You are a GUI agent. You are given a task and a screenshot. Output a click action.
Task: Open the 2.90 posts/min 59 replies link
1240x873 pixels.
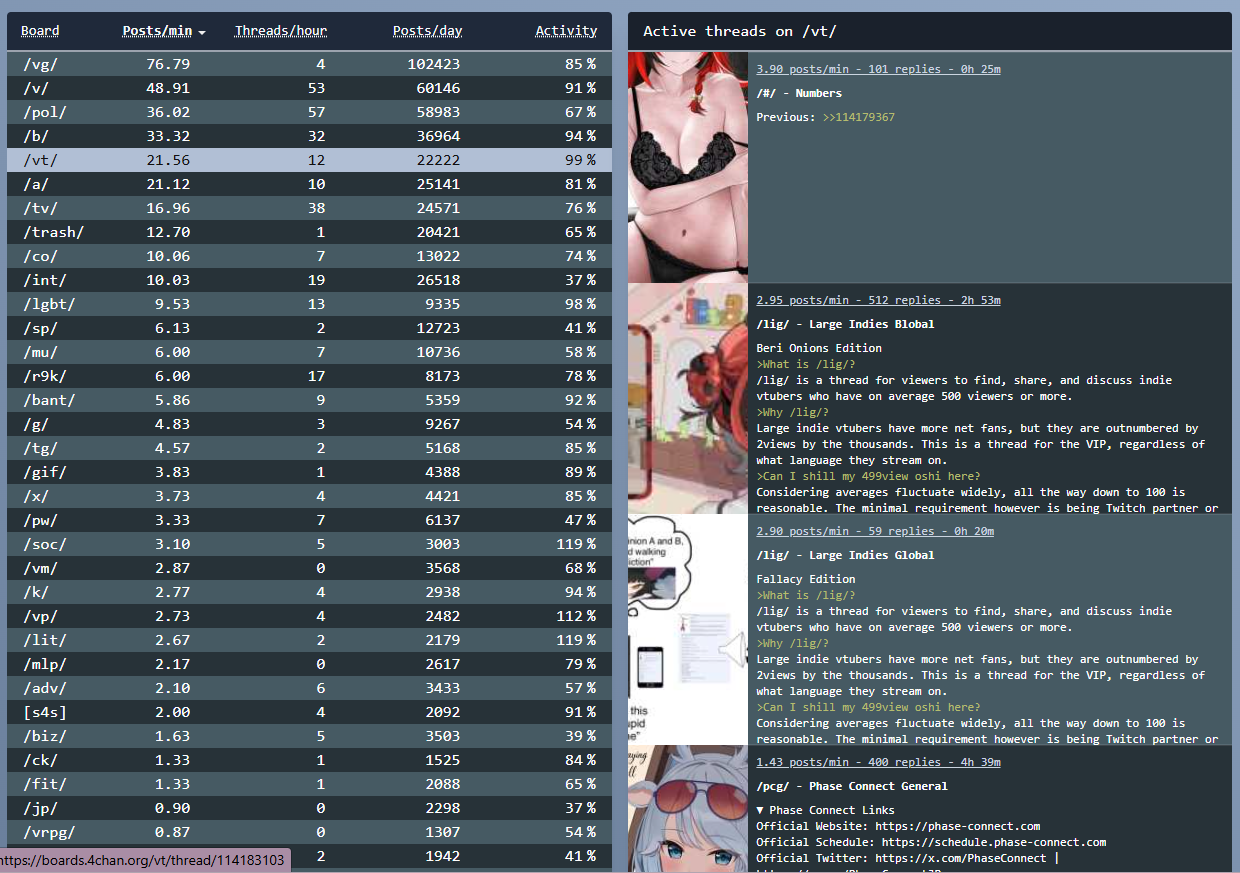coord(875,531)
